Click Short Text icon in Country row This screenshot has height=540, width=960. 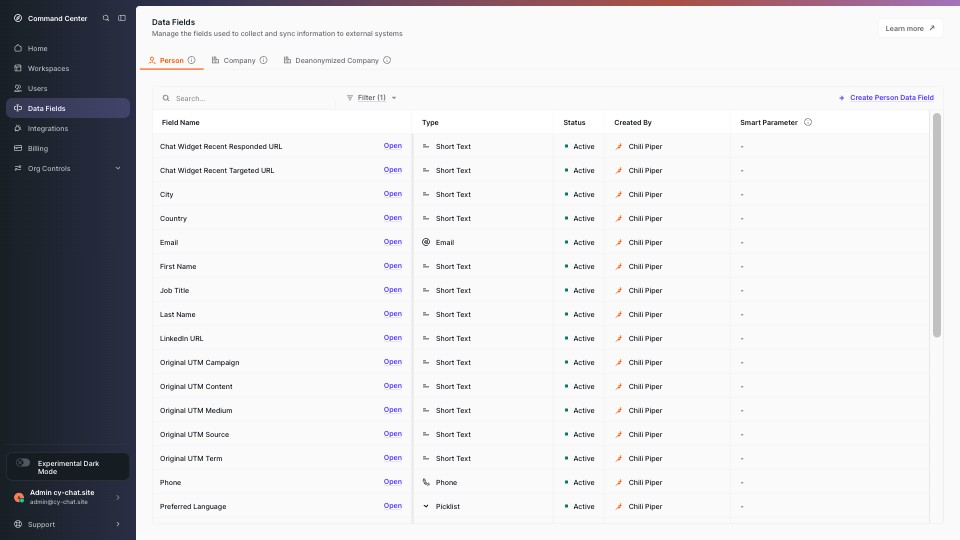pos(426,219)
